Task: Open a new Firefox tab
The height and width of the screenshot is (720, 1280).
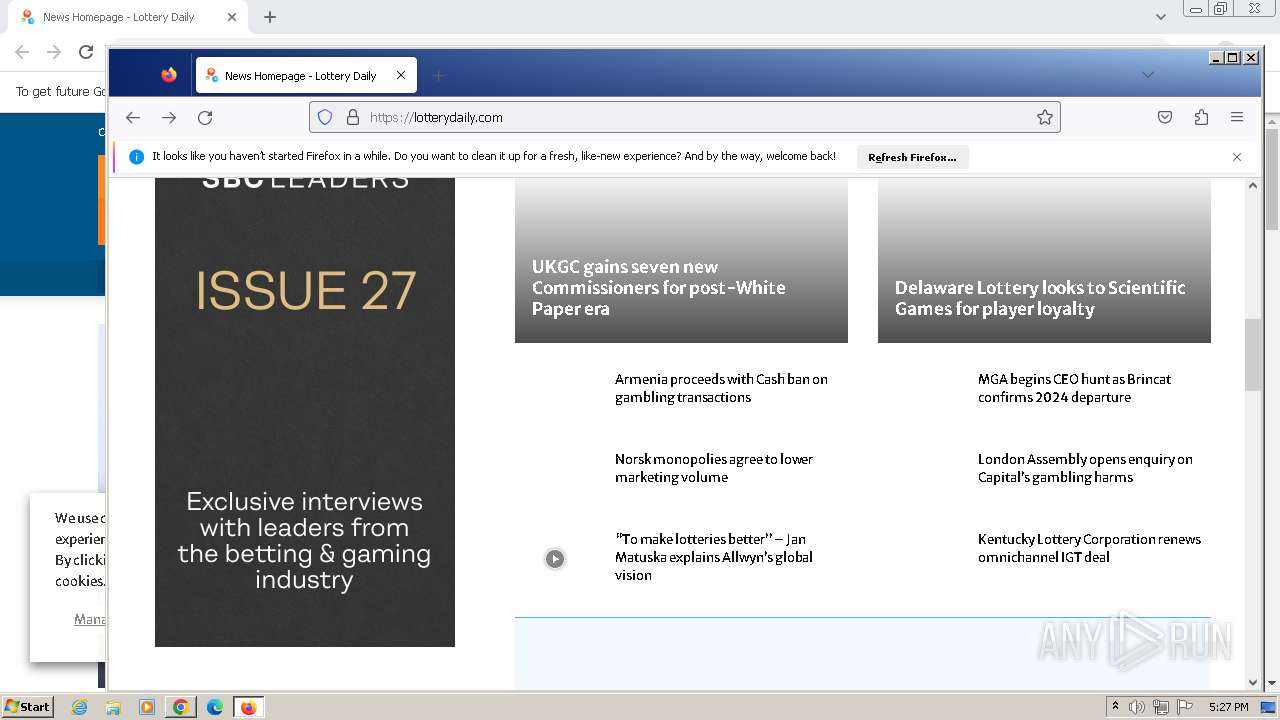Action: point(438,75)
